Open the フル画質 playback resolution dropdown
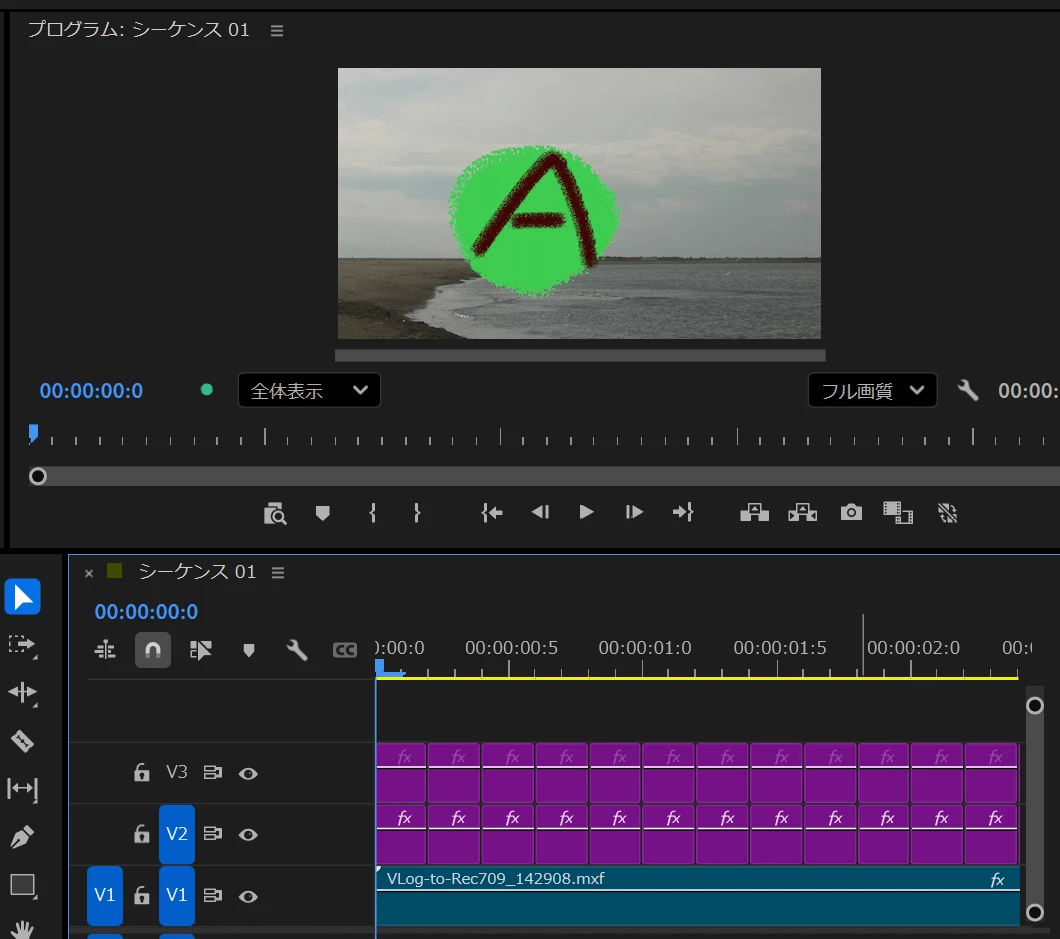The image size is (1060, 939). 872,391
